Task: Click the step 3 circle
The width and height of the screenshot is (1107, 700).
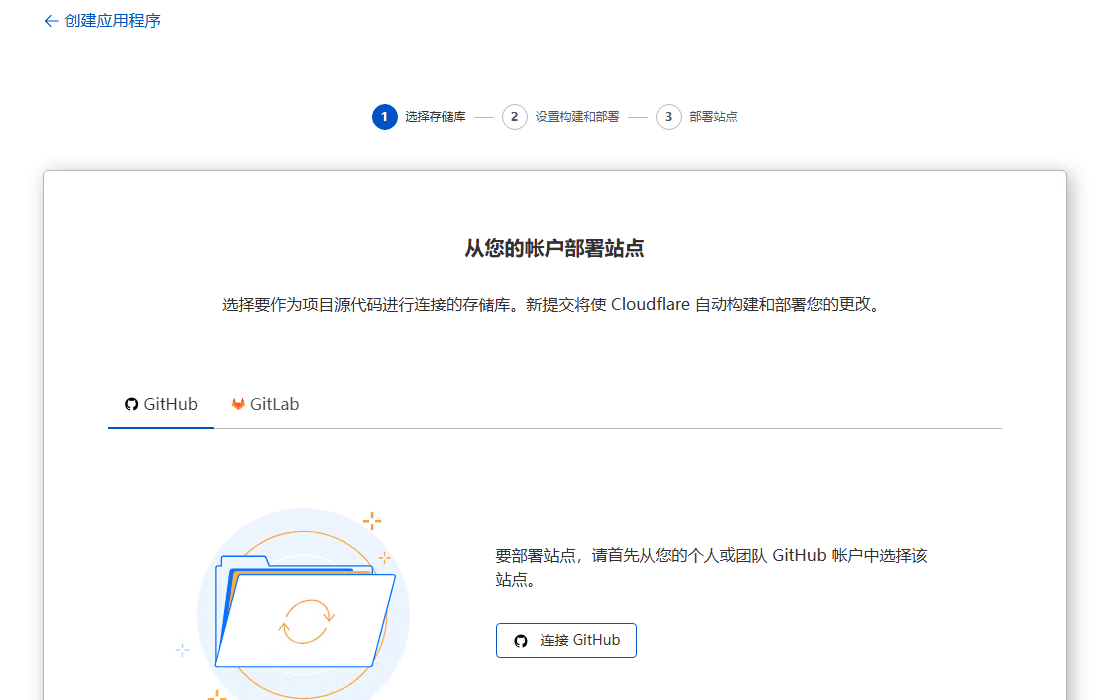Action: point(668,117)
